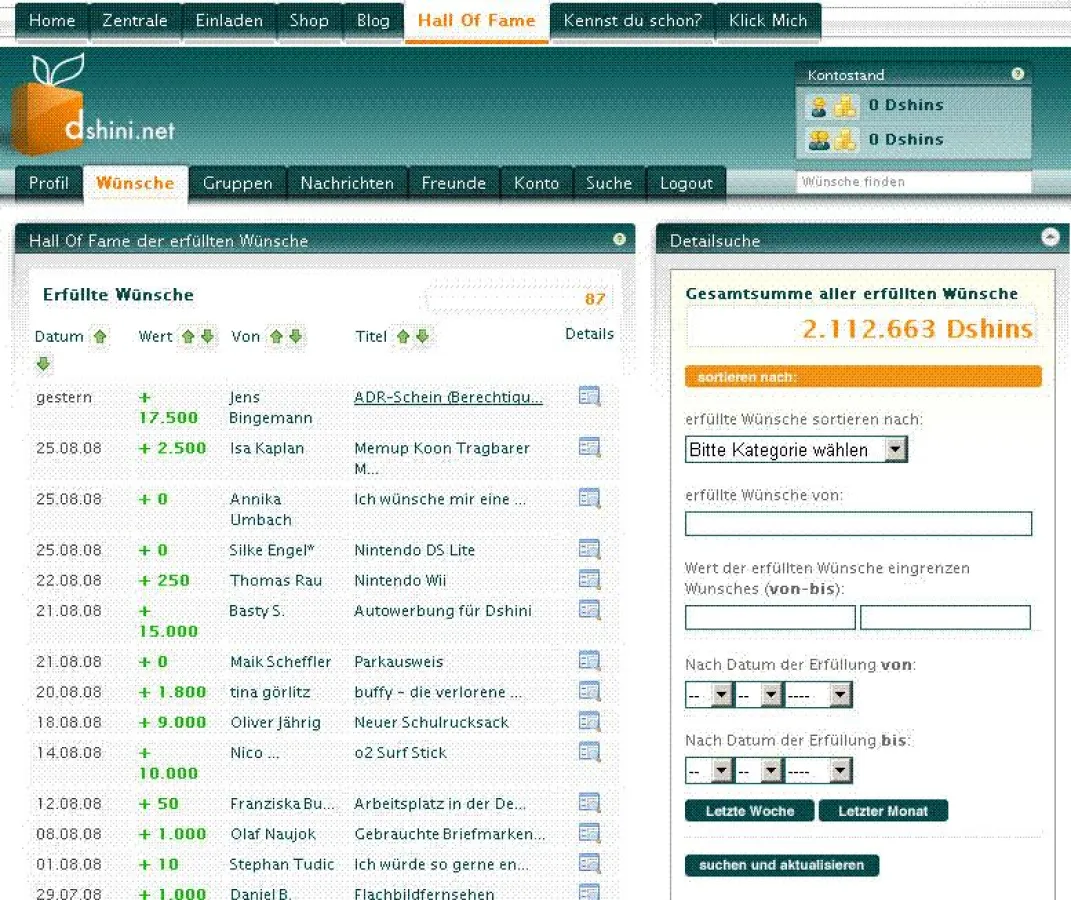The width and height of the screenshot is (1071, 900).
Task: Open details icon for Parkausweis wish
Action: click(589, 661)
